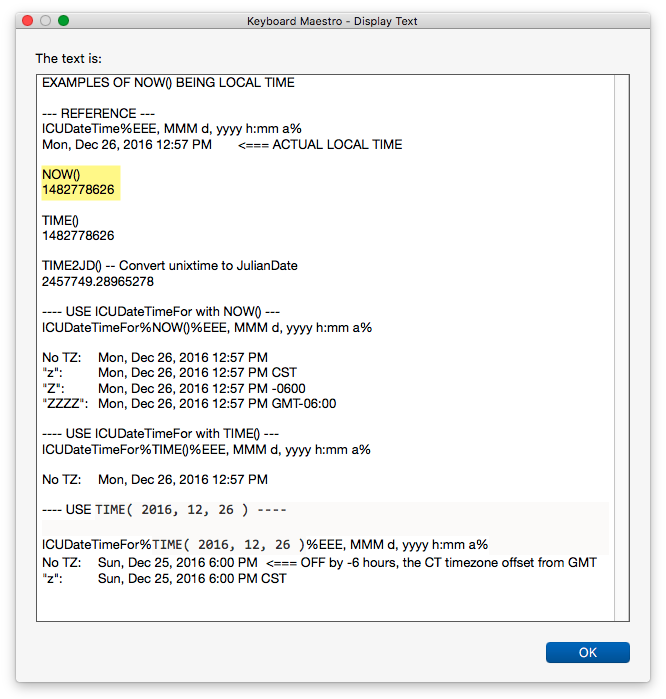This screenshot has width=666, height=699.
Task: Click the line ending GMT-06:00
Action: 189,404
